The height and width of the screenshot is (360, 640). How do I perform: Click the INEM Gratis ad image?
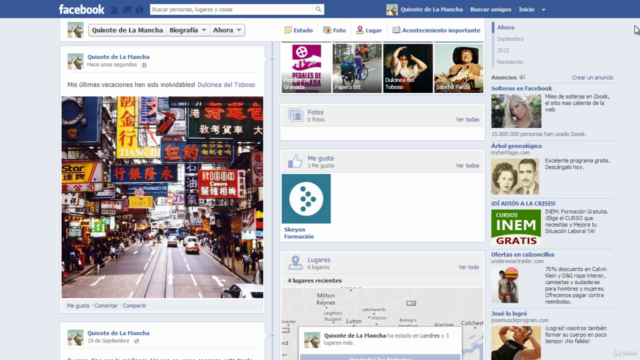(x=516, y=227)
